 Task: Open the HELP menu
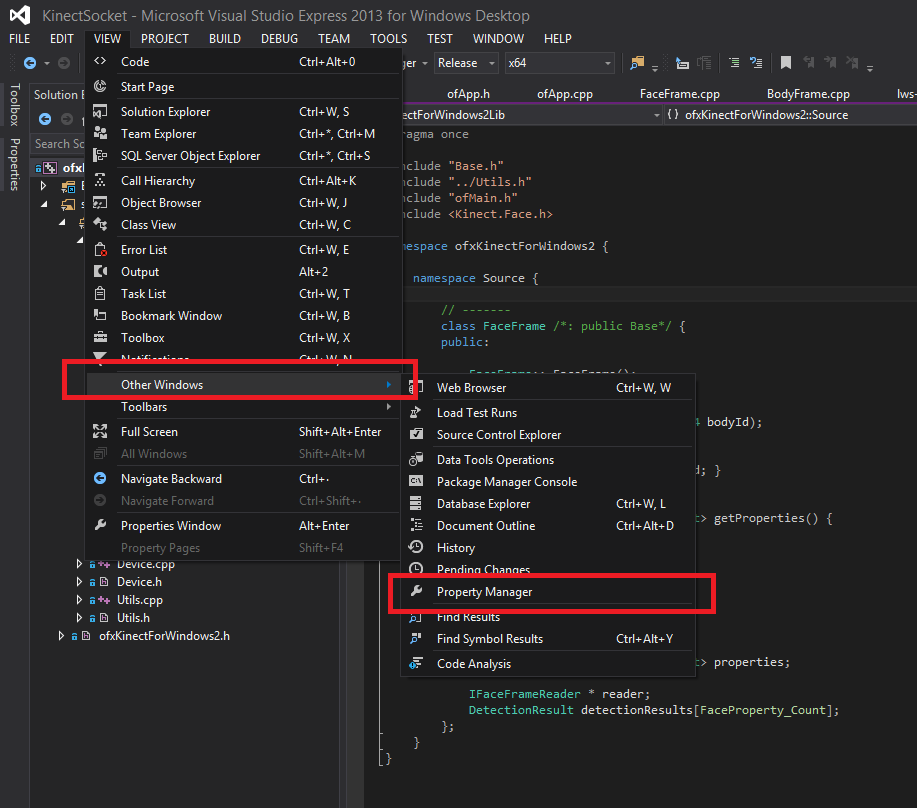click(557, 39)
